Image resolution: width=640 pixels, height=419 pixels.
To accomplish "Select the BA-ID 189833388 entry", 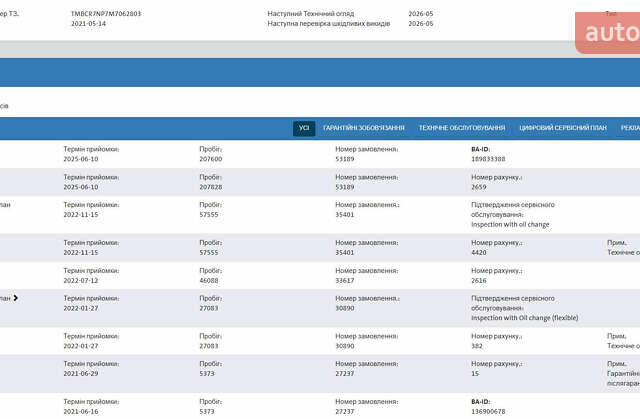I will tap(488, 159).
